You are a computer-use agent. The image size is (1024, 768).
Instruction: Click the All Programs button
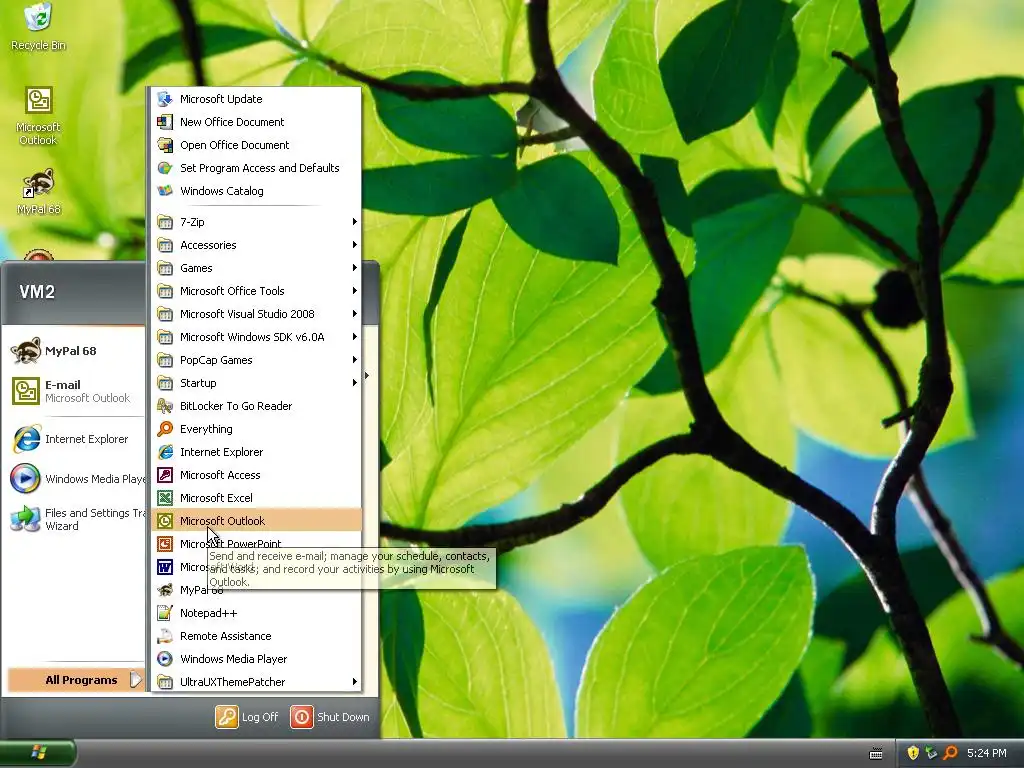click(74, 680)
